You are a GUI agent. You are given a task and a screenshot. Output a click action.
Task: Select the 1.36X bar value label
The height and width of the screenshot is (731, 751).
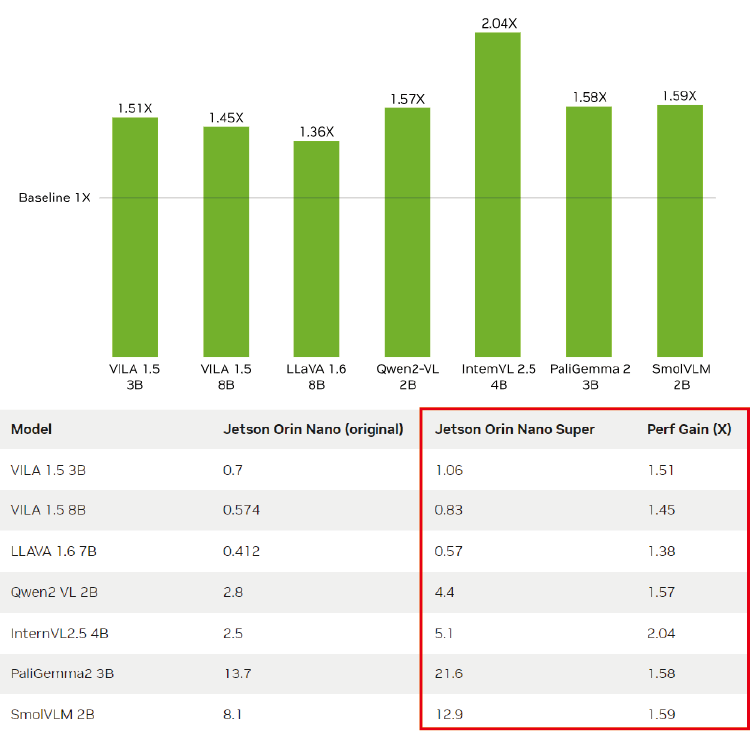point(316,132)
